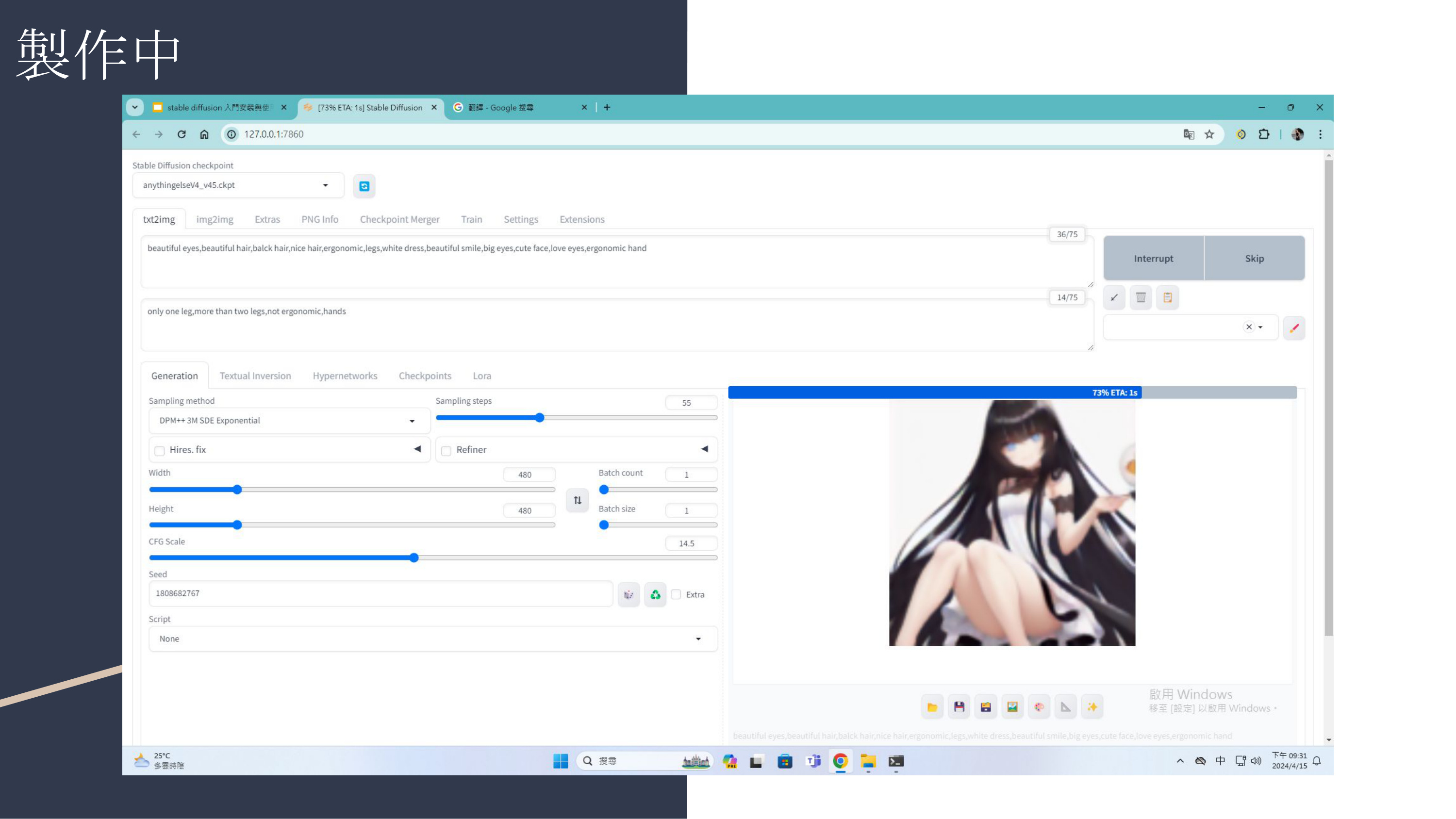
Task: Enable the Hires. fix checkbox
Action: [159, 450]
